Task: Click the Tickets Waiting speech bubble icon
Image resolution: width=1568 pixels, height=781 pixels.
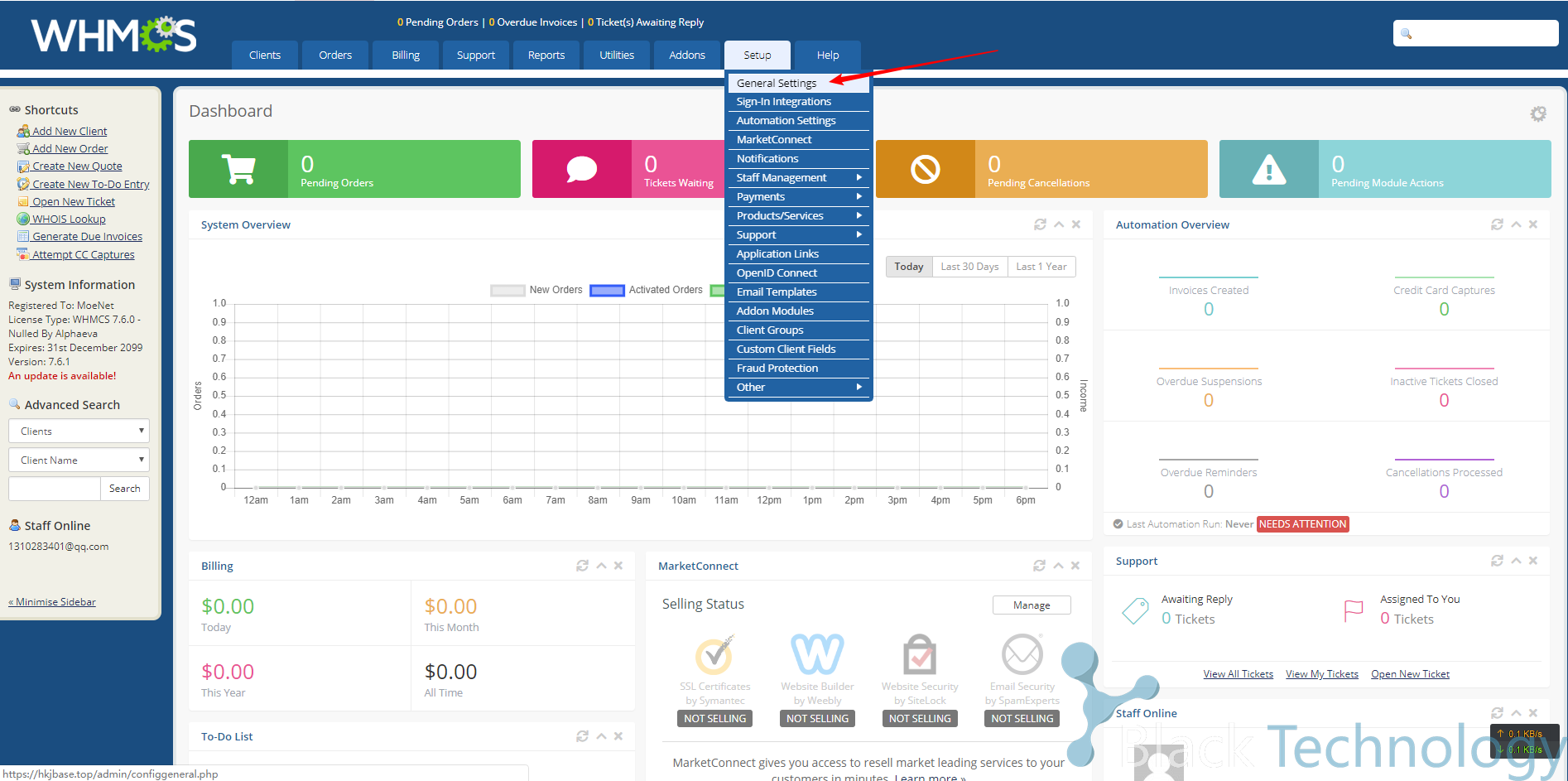Action: coord(582,169)
